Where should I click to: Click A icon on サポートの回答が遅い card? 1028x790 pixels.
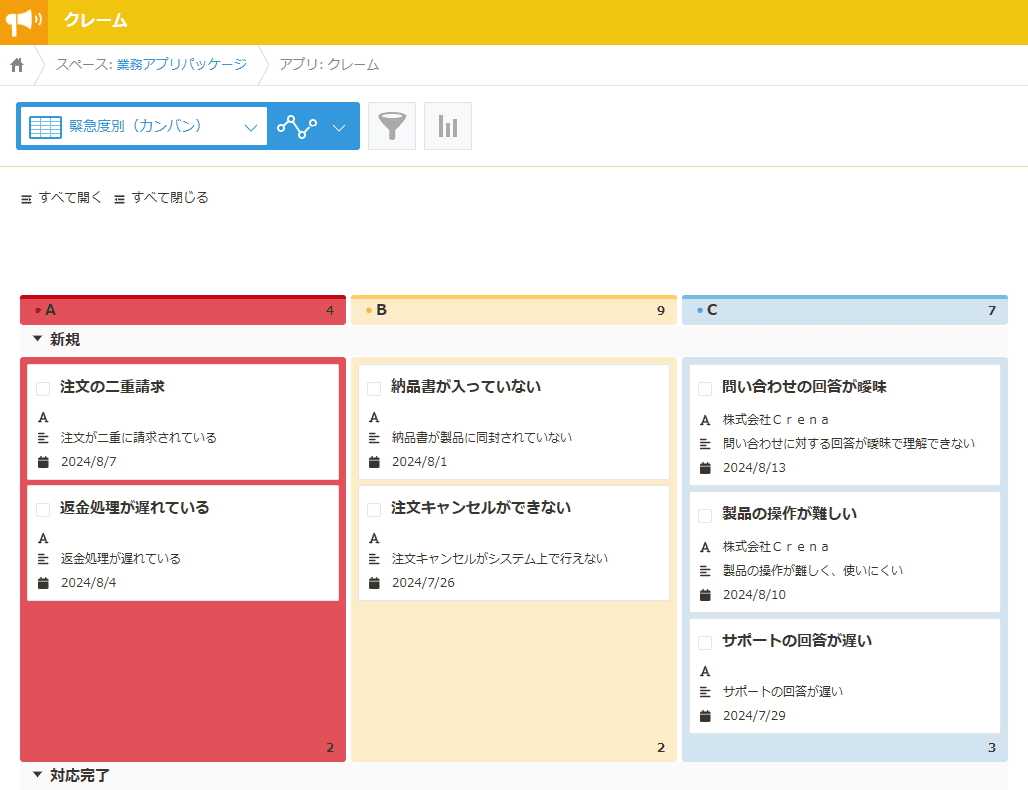705,671
